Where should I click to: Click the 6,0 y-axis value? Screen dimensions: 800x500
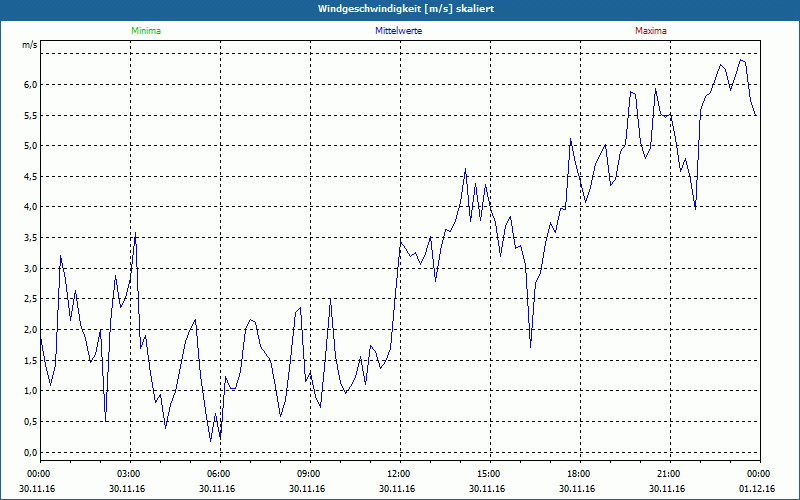tap(31, 84)
